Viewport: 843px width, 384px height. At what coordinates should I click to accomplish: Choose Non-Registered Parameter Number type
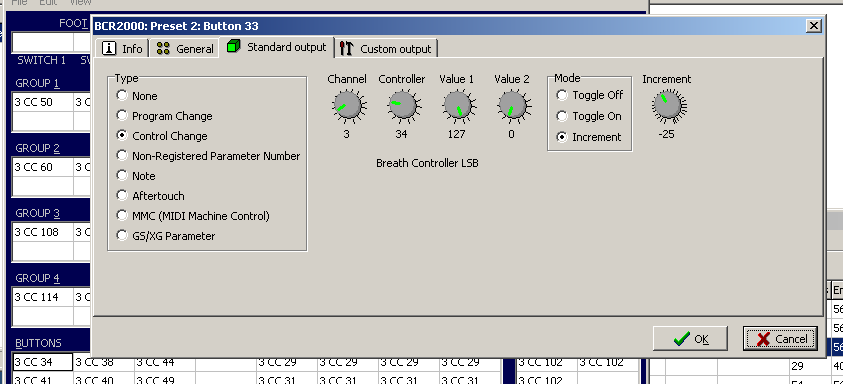(x=209, y=155)
